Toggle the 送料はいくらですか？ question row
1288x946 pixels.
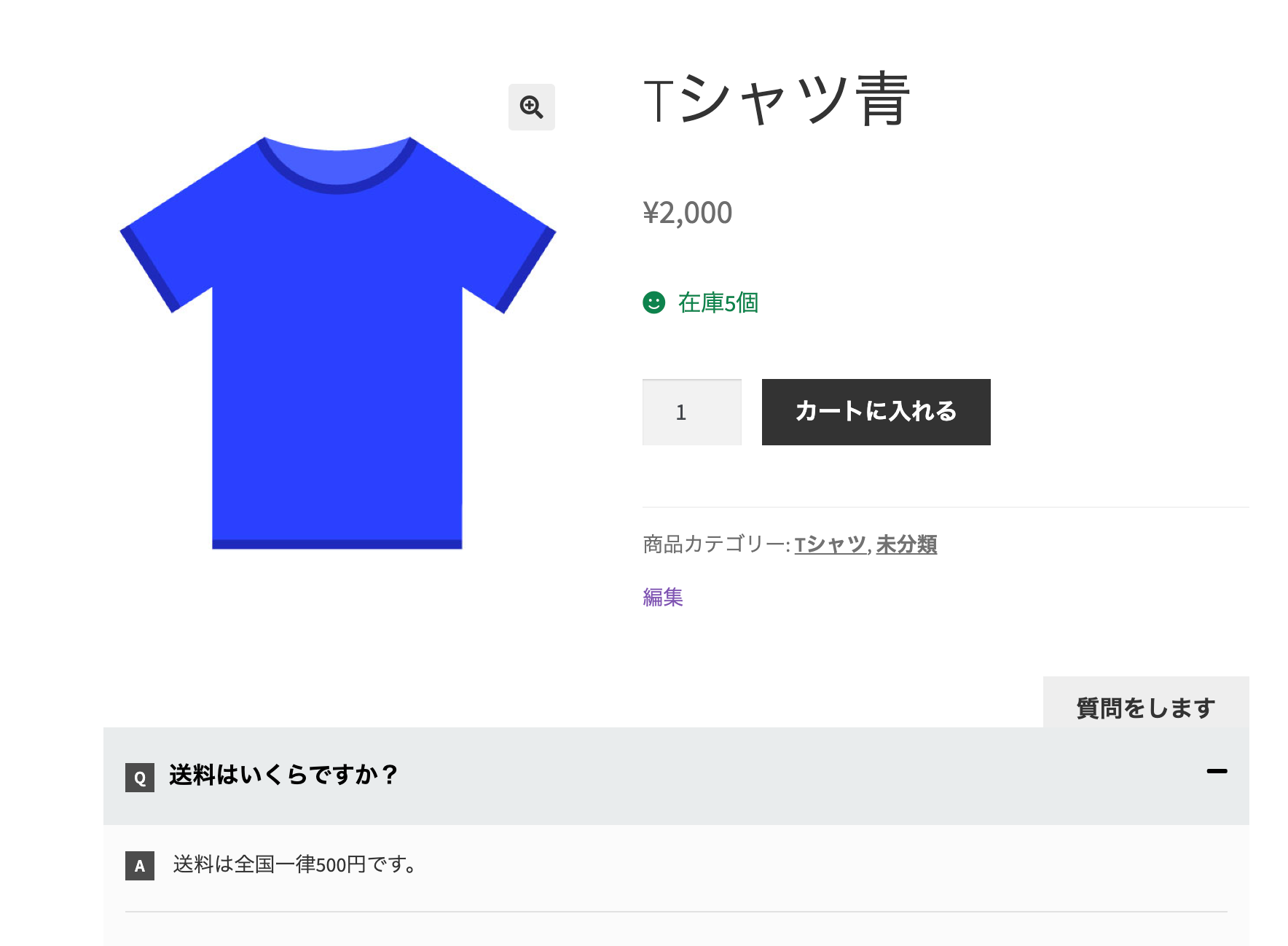point(676,776)
